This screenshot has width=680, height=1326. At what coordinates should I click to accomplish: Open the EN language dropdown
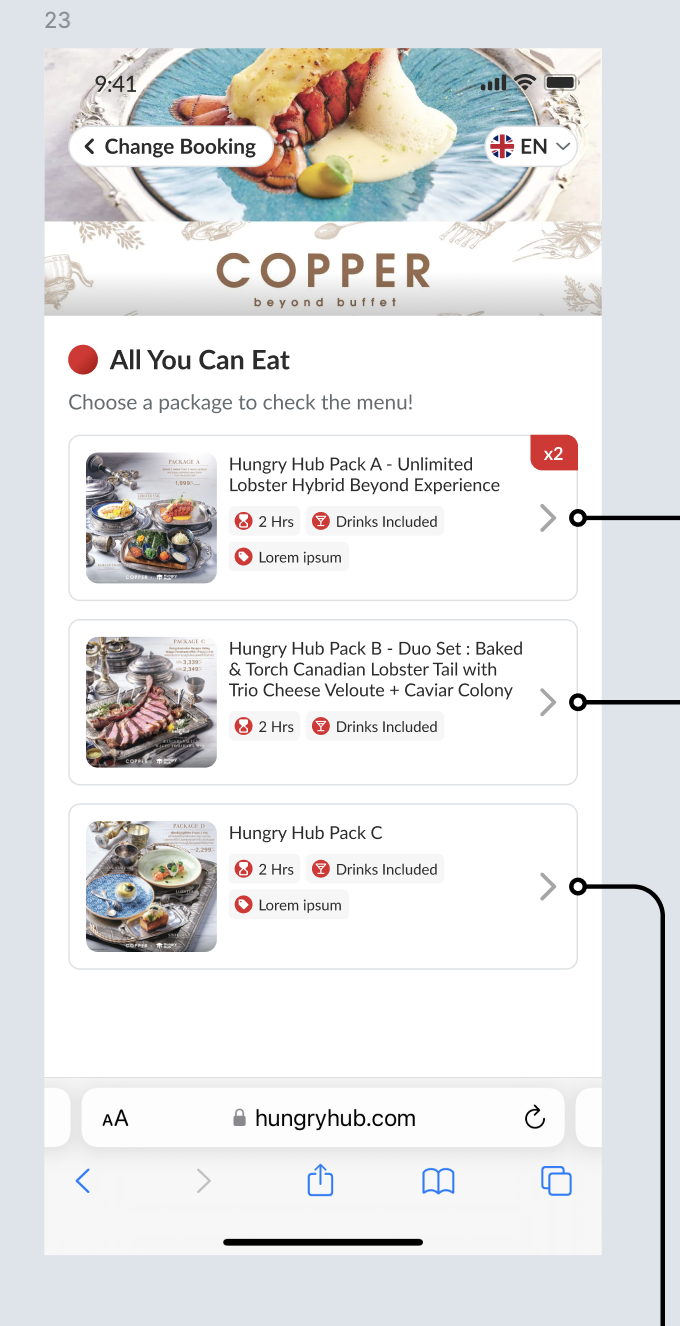(531, 147)
